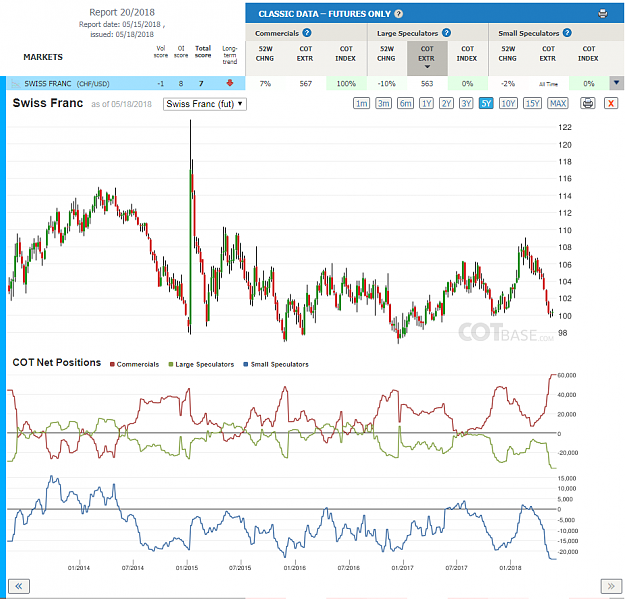Print the Swiss Franc chart

coord(588,104)
